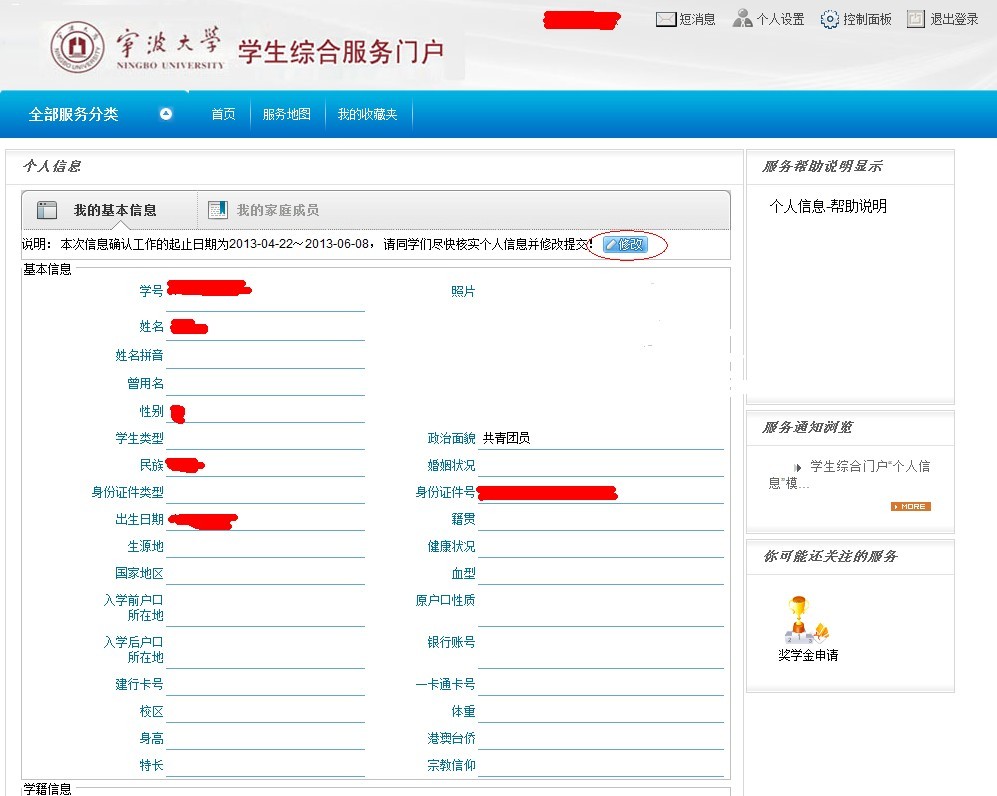Screen dimensions: 997x796
Task: Open short messages envelope icon
Action: click(x=666, y=19)
